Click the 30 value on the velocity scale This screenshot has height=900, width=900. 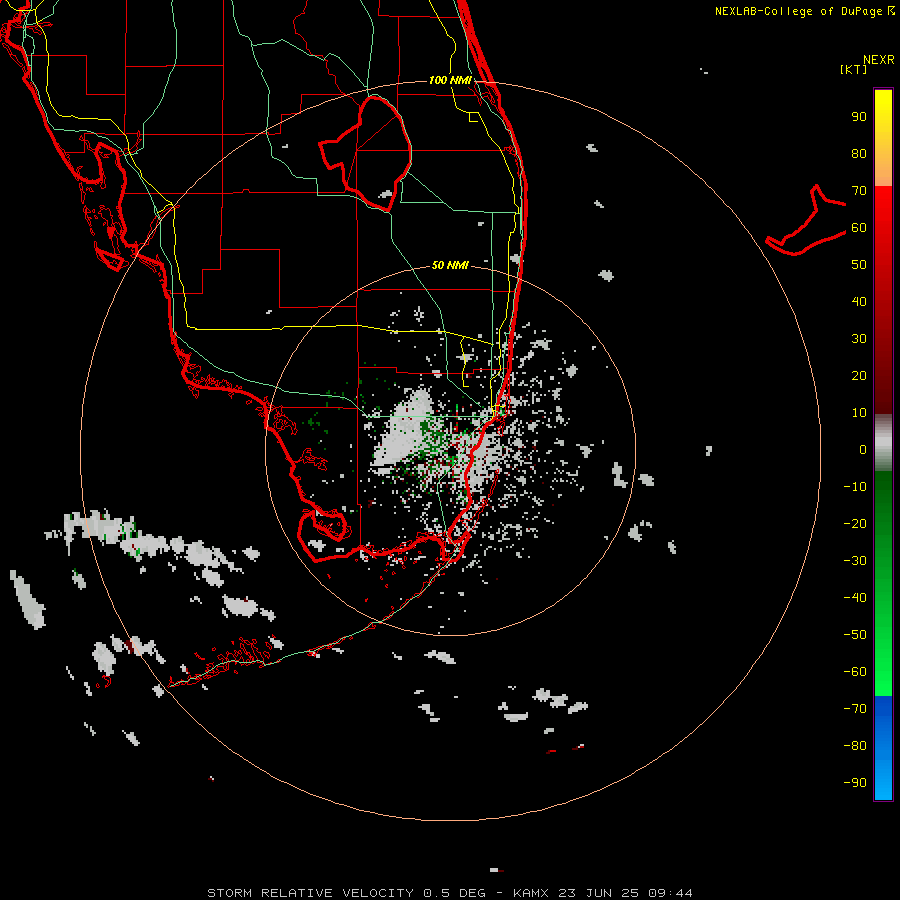(859, 339)
